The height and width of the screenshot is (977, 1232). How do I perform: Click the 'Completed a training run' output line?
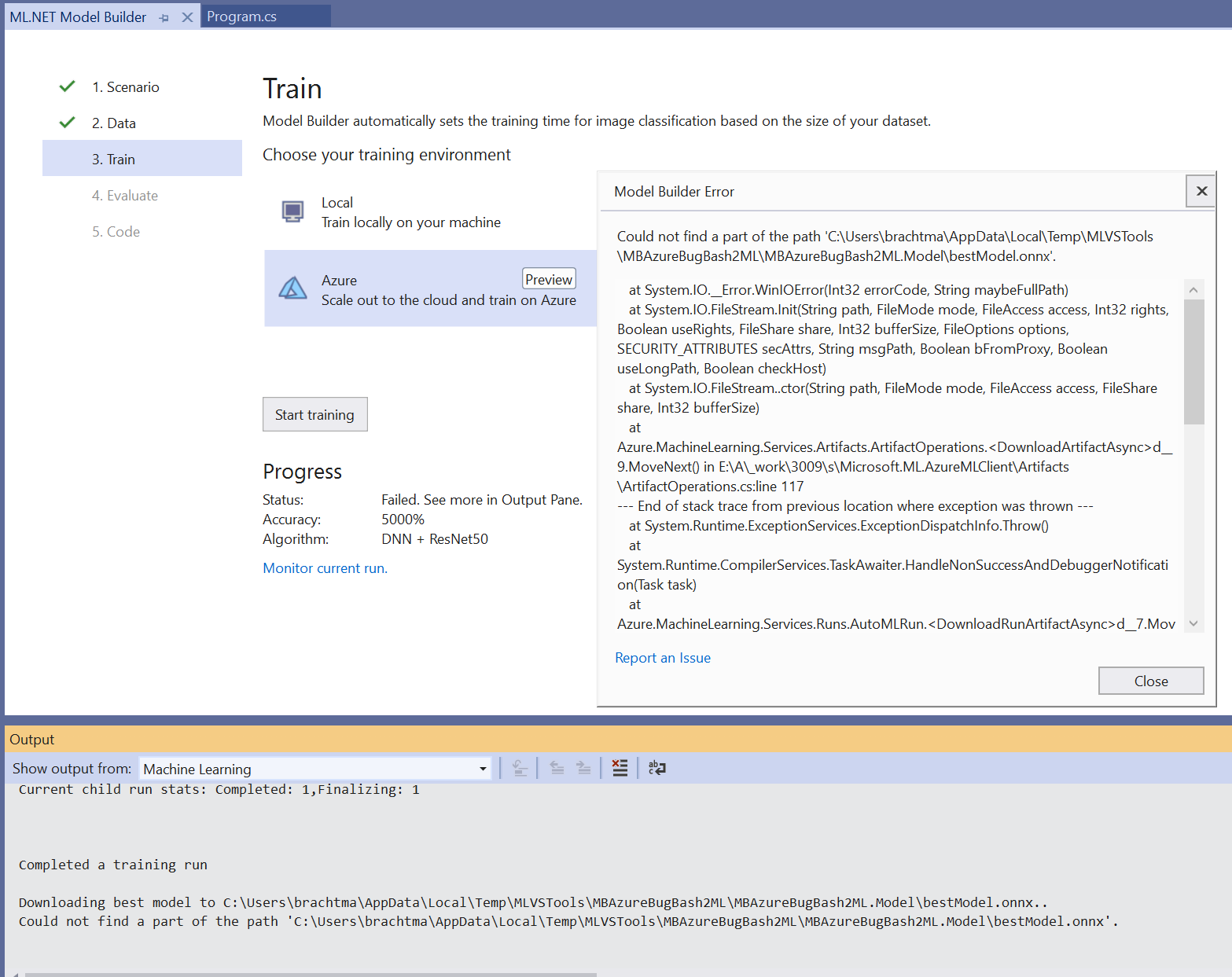pos(113,865)
